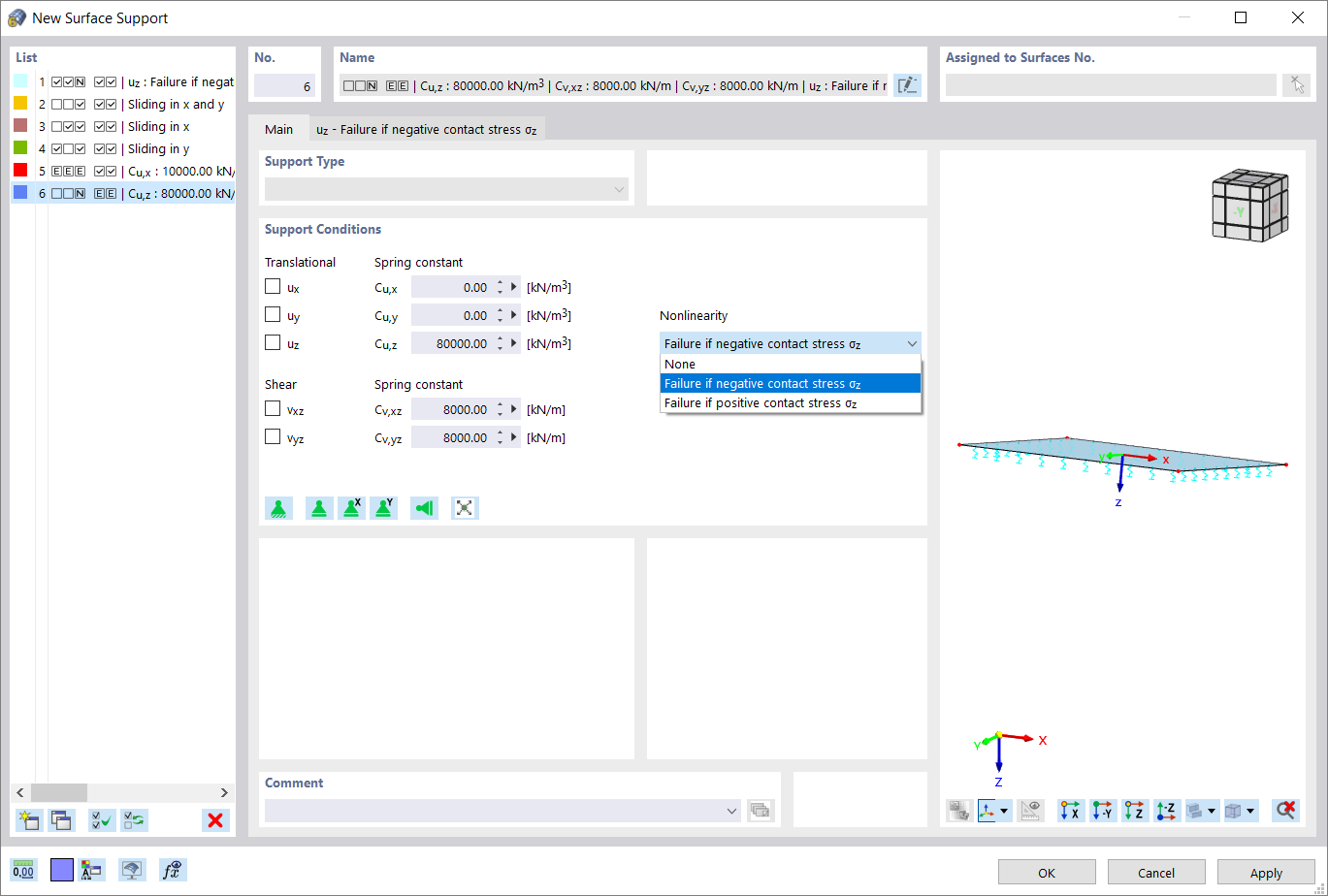Enable the ux translational support checkbox
1328x896 pixels.
click(273, 287)
